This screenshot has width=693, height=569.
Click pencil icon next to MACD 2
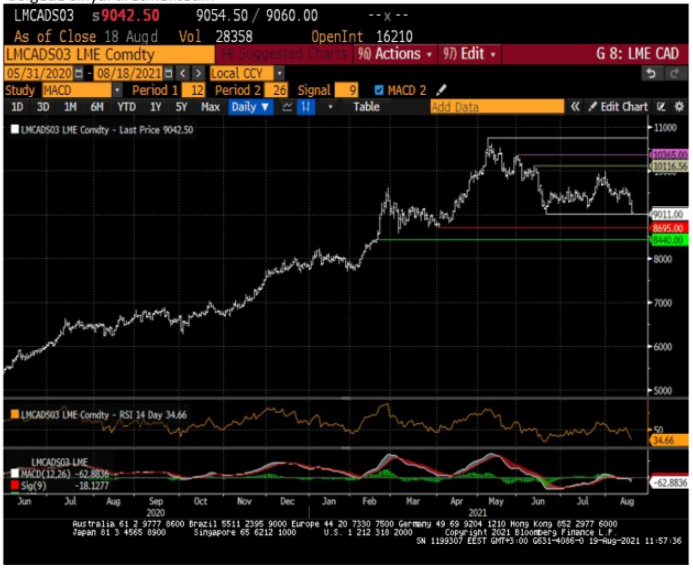coord(441,90)
